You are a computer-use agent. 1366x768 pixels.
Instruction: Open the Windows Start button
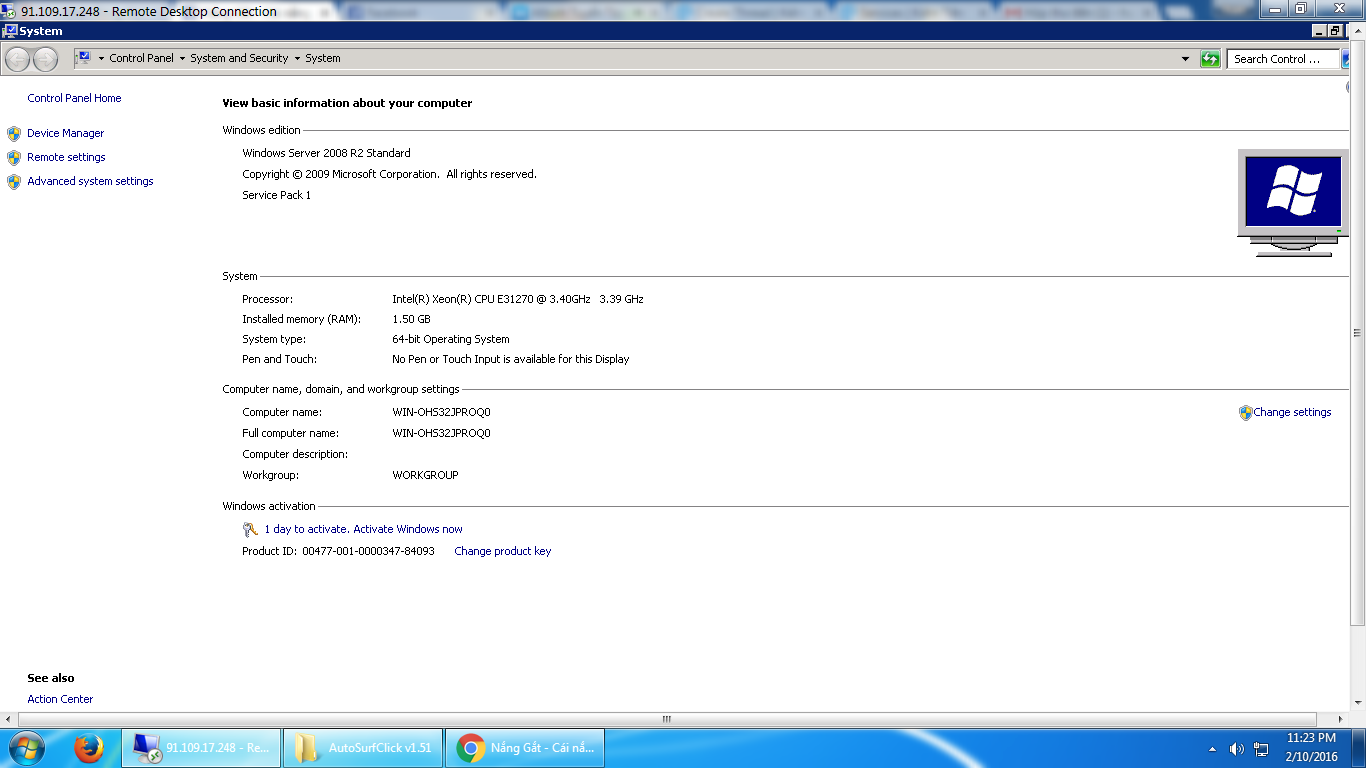point(26,748)
